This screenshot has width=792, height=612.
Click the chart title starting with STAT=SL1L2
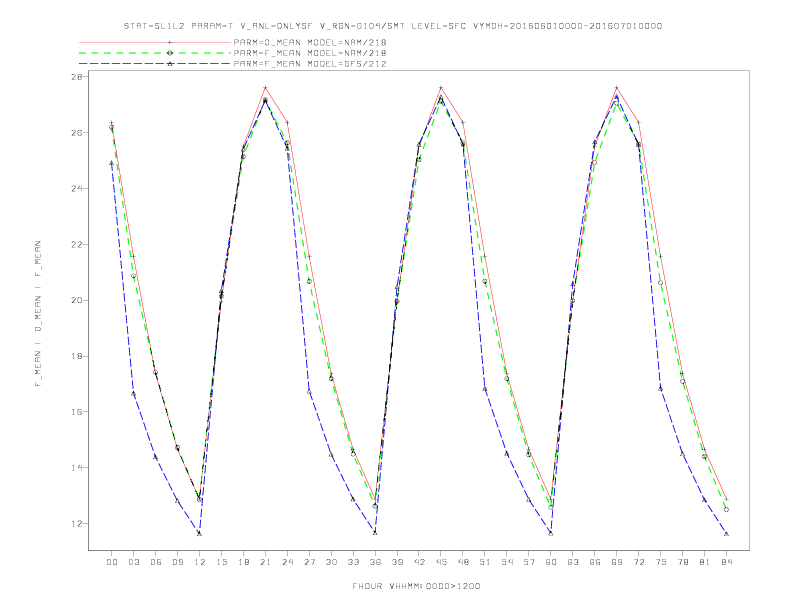click(x=392, y=26)
